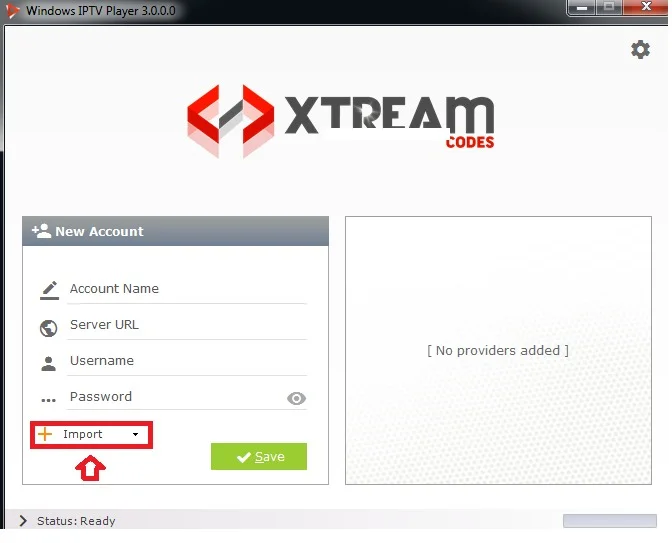The width and height of the screenshot is (672, 543).
Task: Click the add-user icon in New Account header
Action: 41,231
